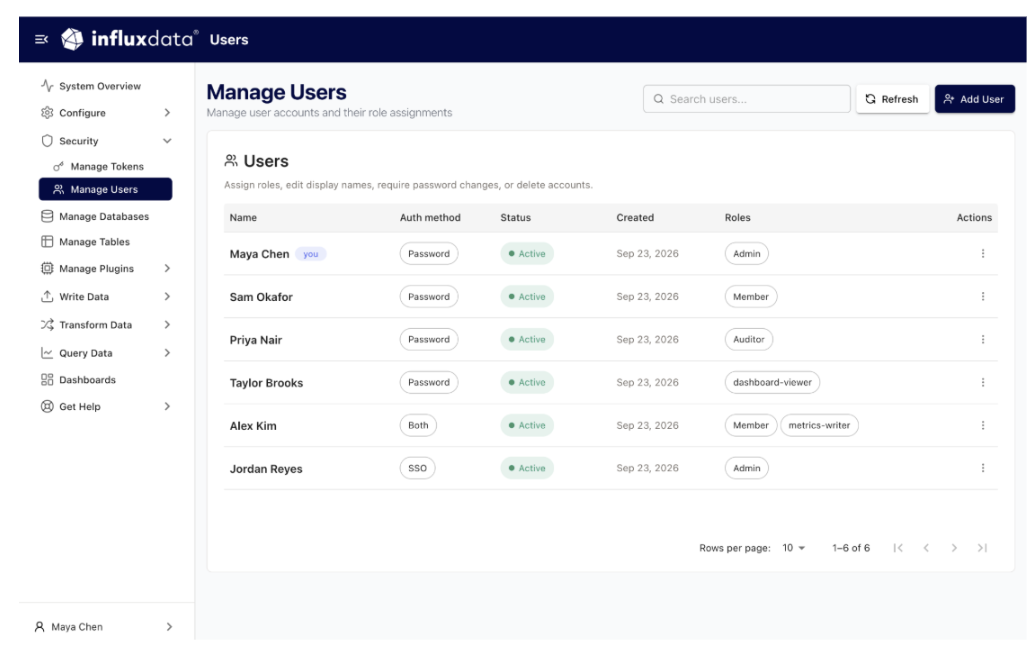Click Admin role chip for Jordan Reyes

pyautogui.click(x=746, y=468)
